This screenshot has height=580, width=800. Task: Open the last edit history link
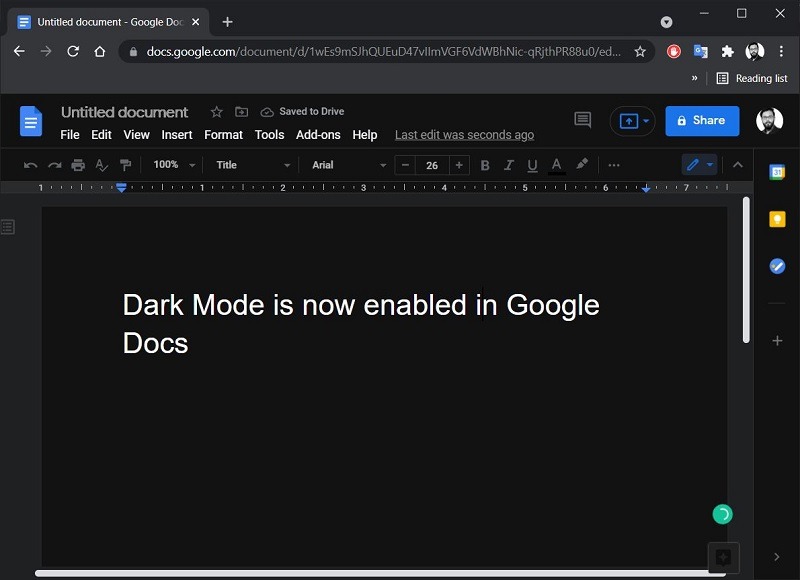coord(464,134)
